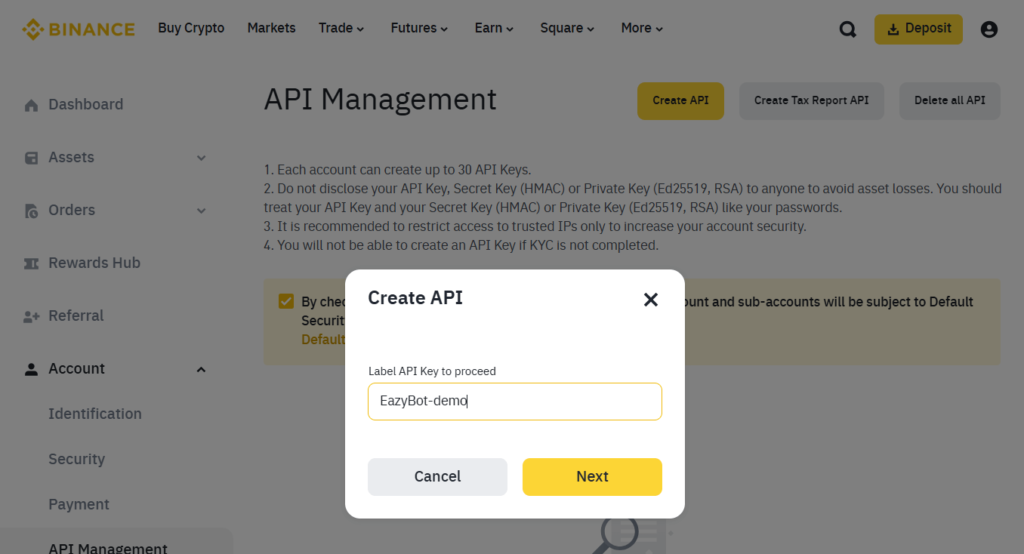Click the Deposit button

[x=918, y=29]
